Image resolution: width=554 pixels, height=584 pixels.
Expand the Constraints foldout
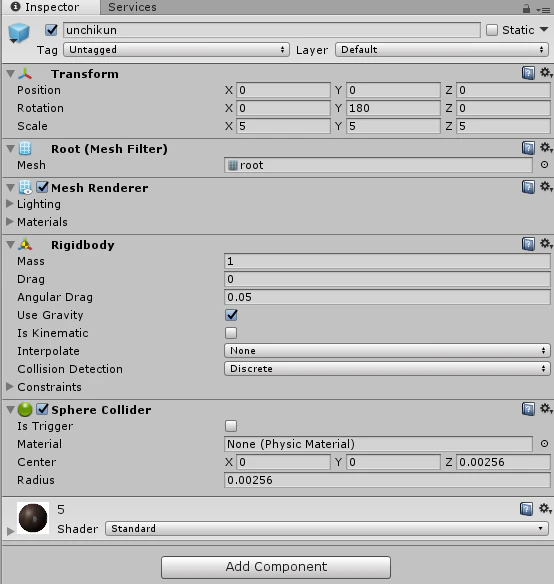(x=10, y=387)
